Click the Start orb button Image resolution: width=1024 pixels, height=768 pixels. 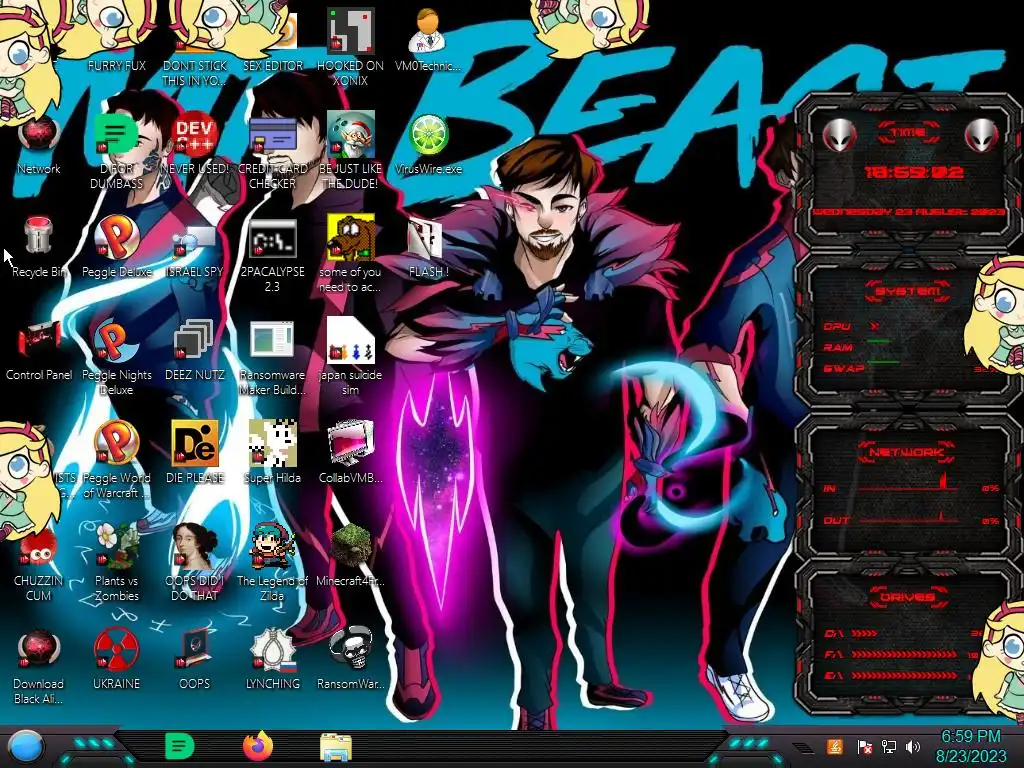pos(26,747)
